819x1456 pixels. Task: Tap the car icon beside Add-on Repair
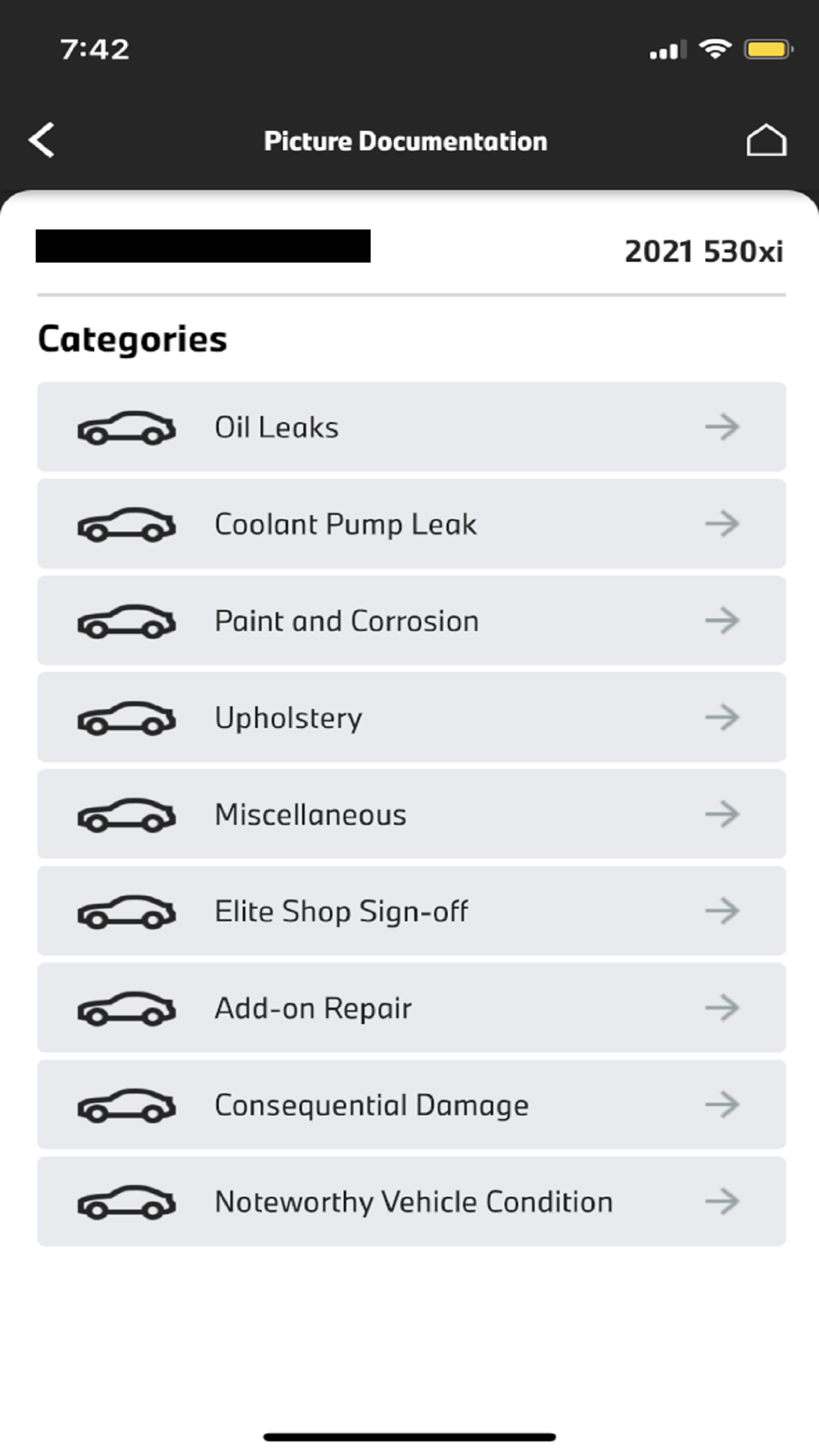click(126, 1008)
